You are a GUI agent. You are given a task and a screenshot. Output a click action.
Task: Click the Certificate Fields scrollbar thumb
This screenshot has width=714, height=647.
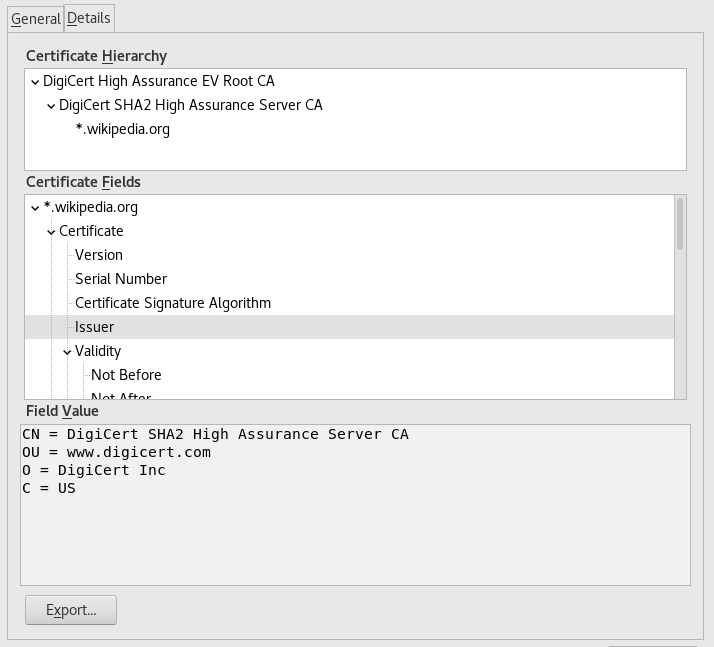680,224
